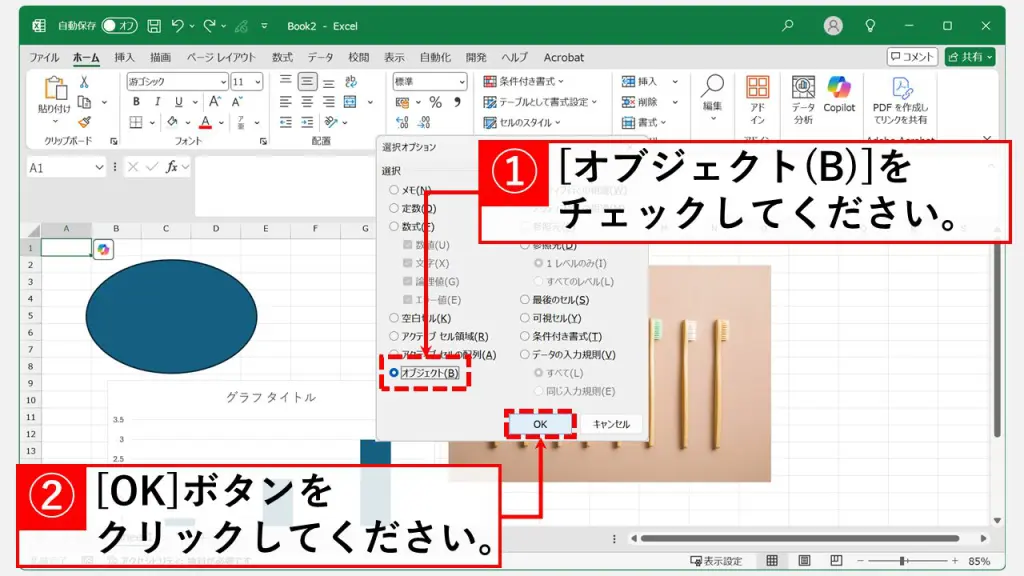Click the コメント button
The width and height of the screenshot is (1024, 576).
[x=912, y=57]
